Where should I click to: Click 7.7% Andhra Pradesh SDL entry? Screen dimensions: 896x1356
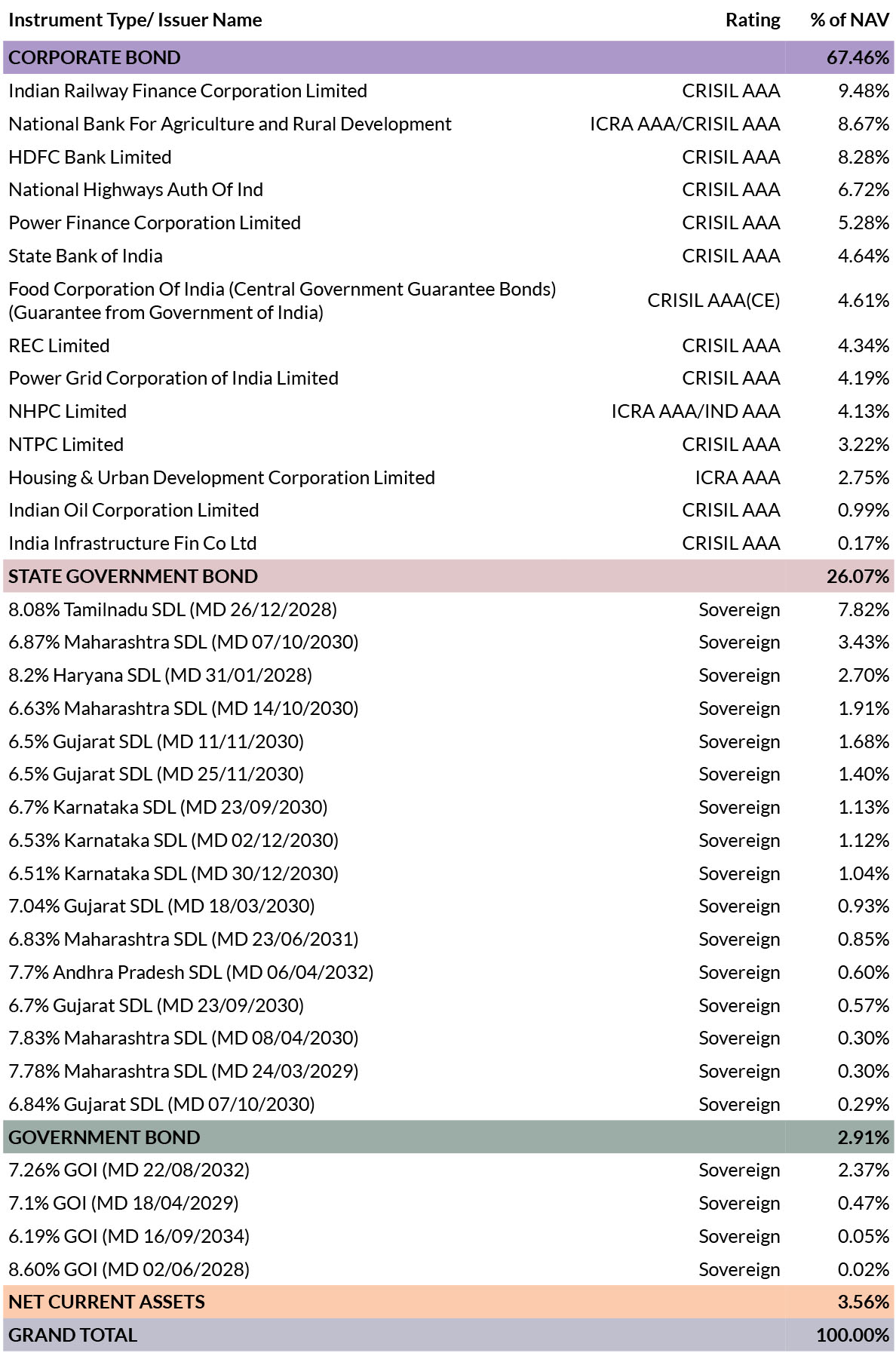191,972
